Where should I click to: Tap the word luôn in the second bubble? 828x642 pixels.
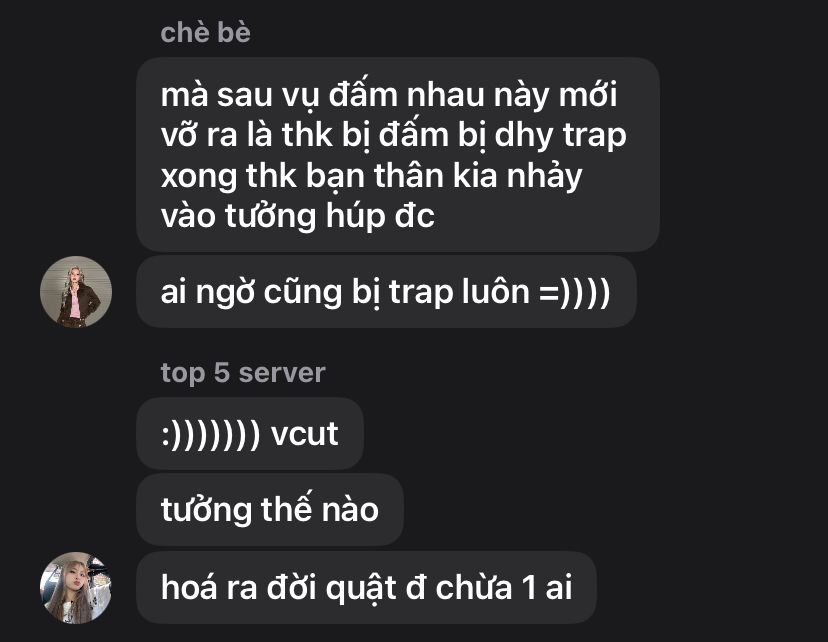coord(496,291)
